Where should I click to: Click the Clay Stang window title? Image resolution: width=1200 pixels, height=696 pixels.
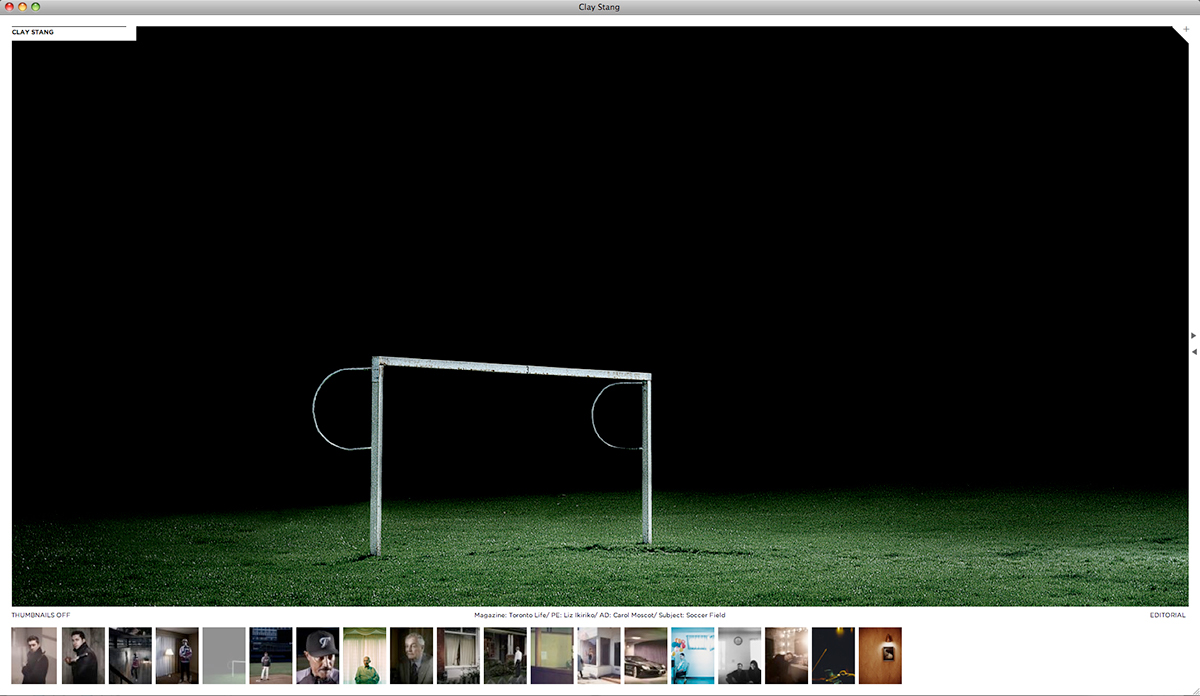coord(600,7)
